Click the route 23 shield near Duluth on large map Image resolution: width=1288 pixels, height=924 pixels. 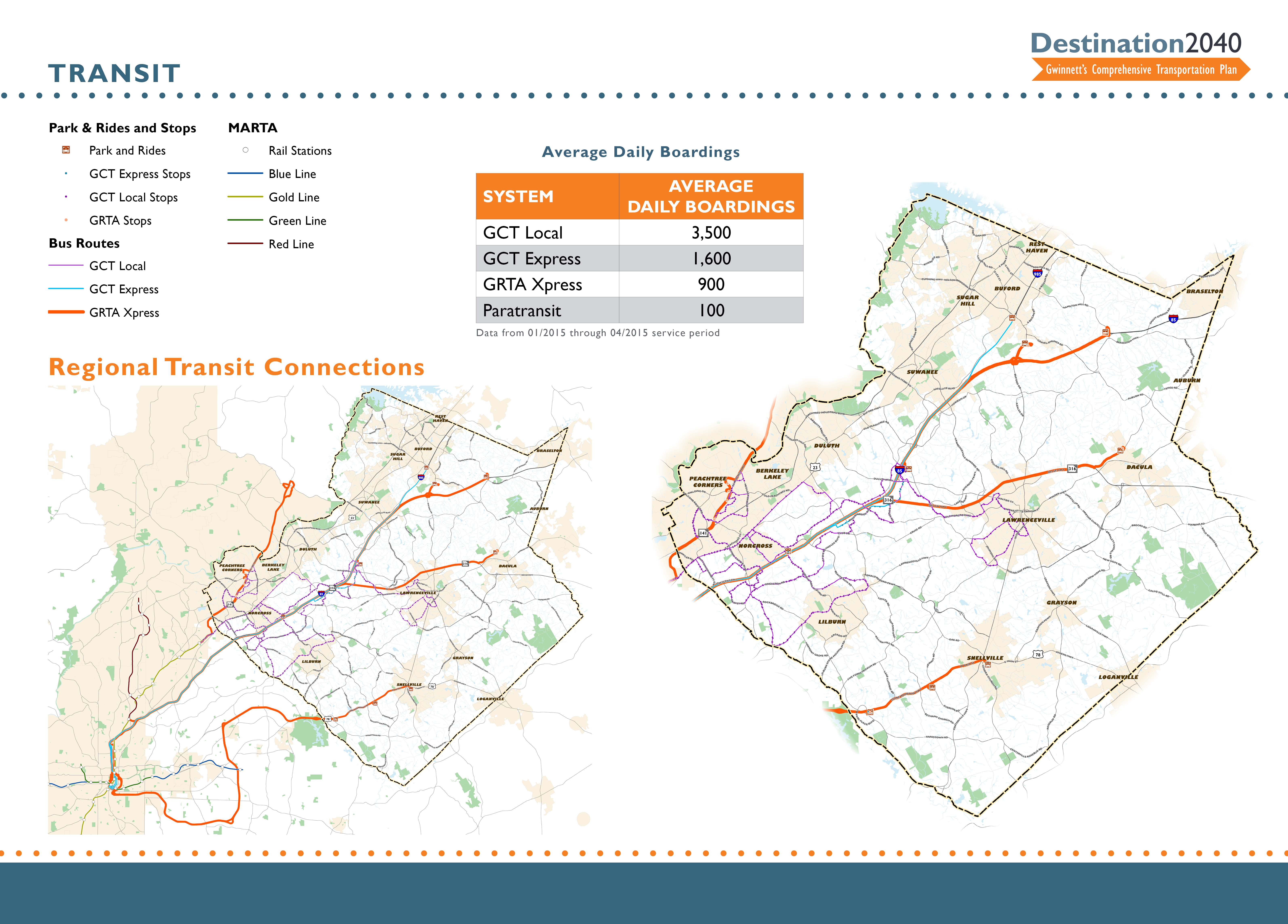click(x=815, y=467)
